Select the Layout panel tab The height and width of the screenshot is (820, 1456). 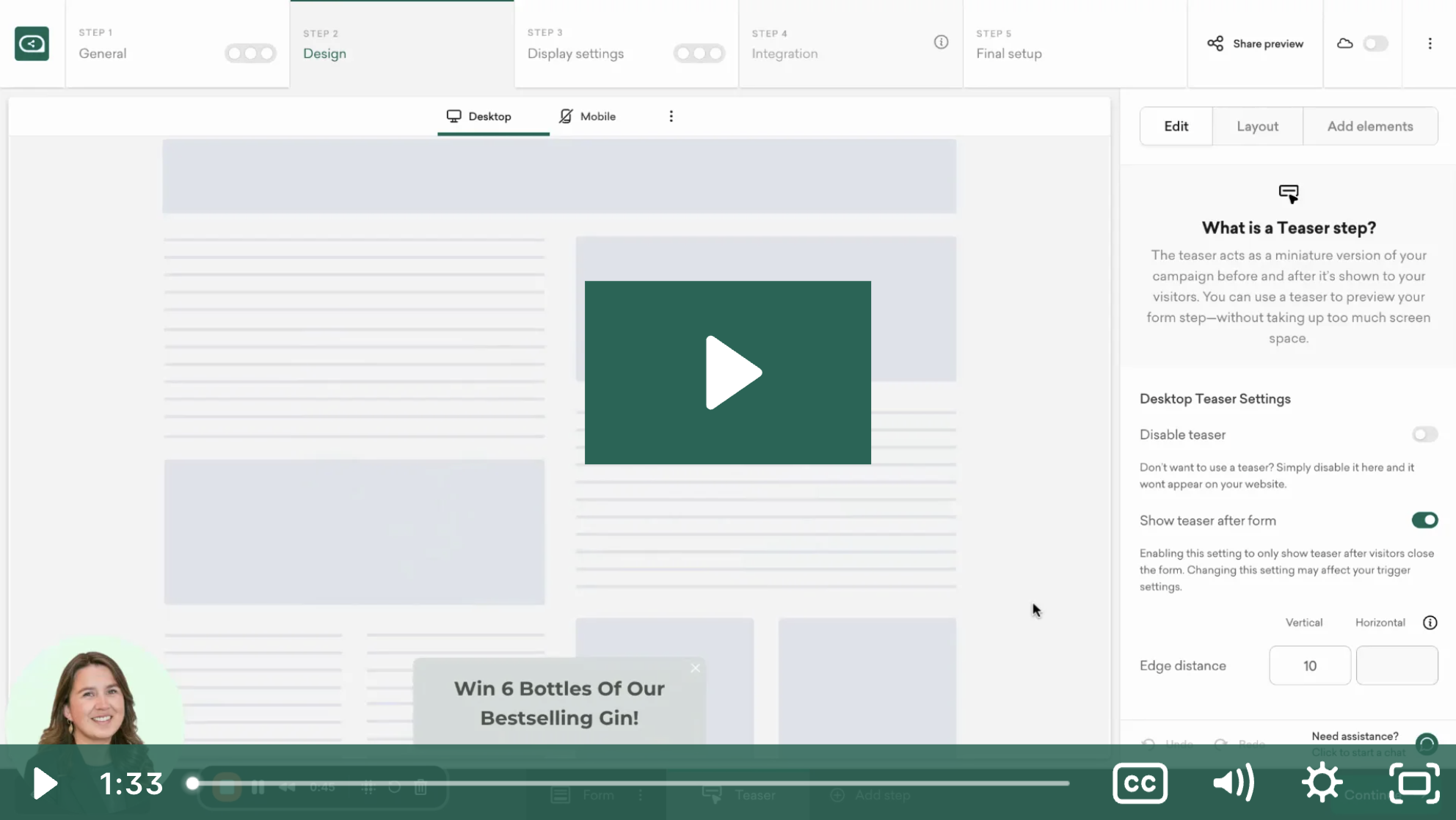[x=1257, y=126]
